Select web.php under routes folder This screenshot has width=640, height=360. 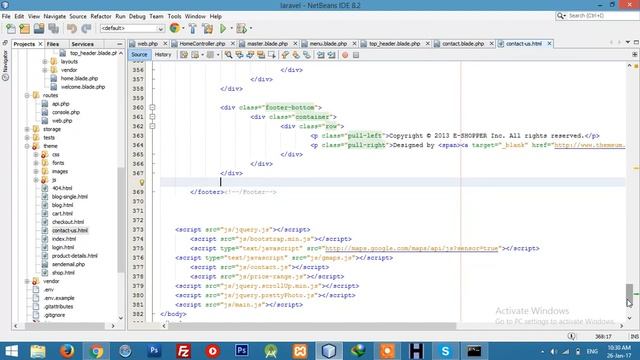click(62, 120)
